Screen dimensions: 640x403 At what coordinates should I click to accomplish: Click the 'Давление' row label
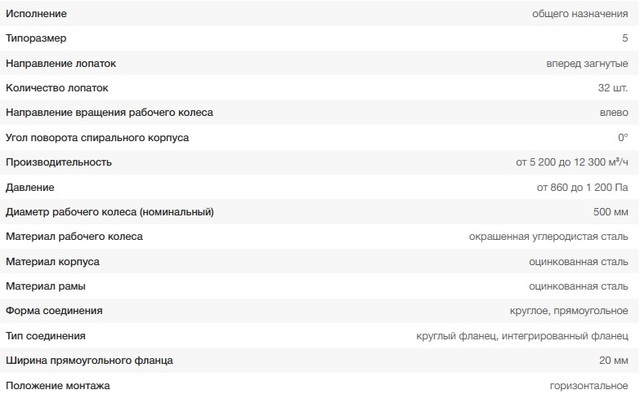coord(30,187)
